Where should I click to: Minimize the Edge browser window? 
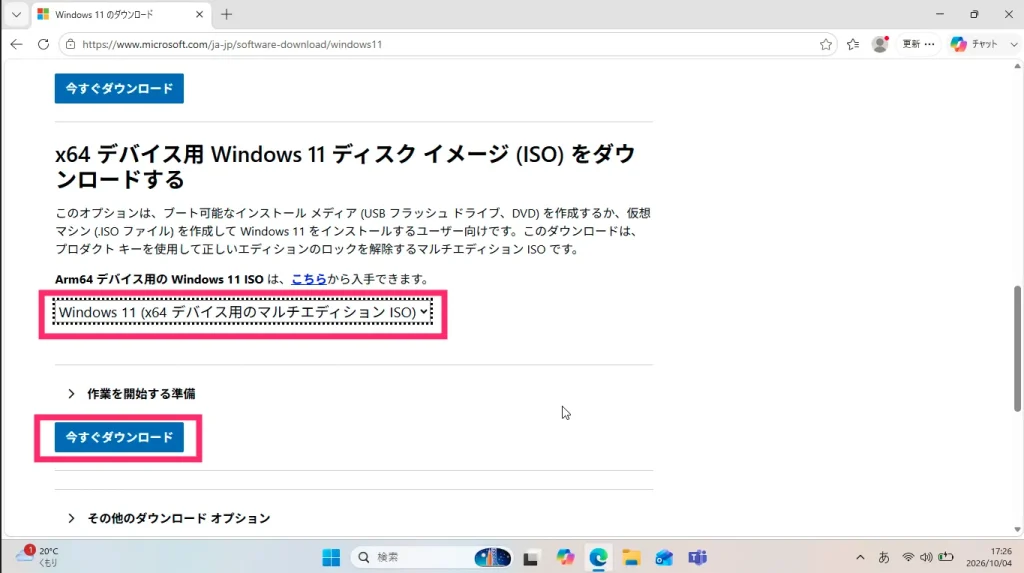(940, 14)
